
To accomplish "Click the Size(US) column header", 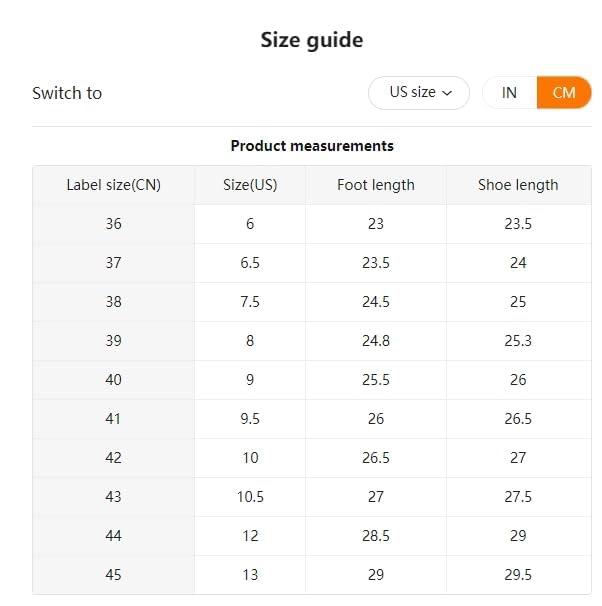I will tap(250, 185).
